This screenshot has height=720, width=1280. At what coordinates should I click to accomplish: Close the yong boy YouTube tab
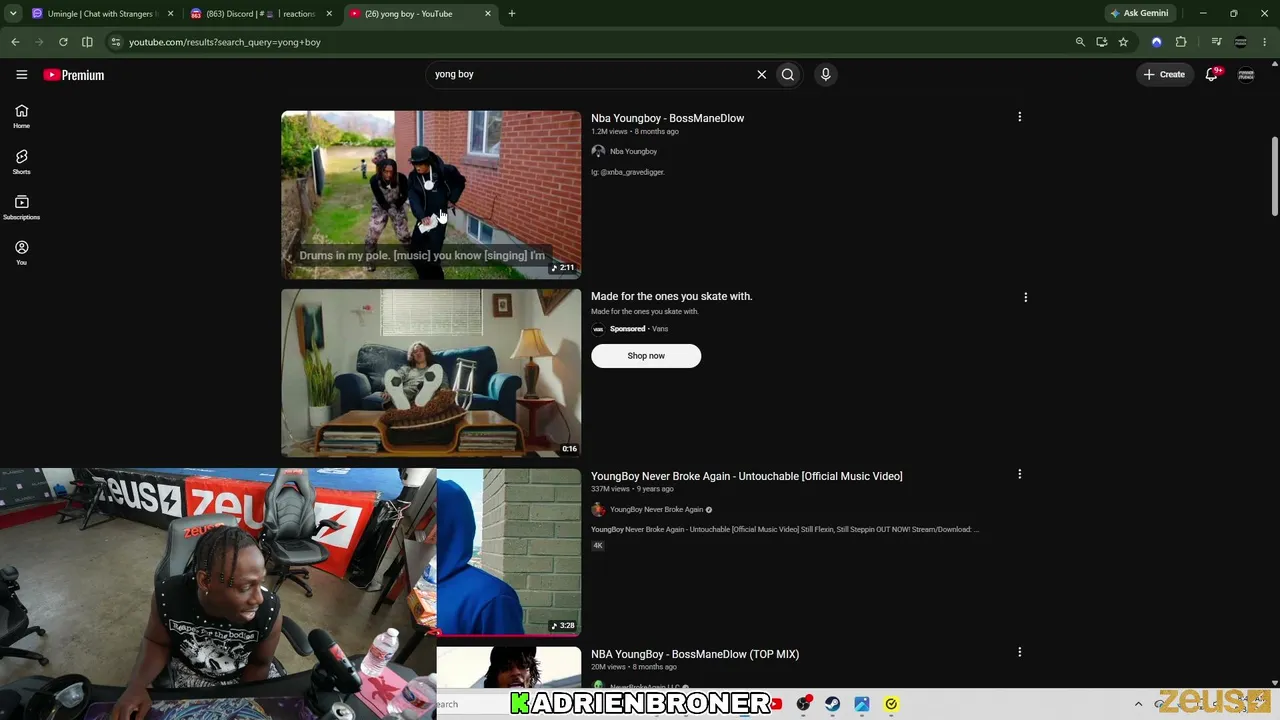point(488,14)
